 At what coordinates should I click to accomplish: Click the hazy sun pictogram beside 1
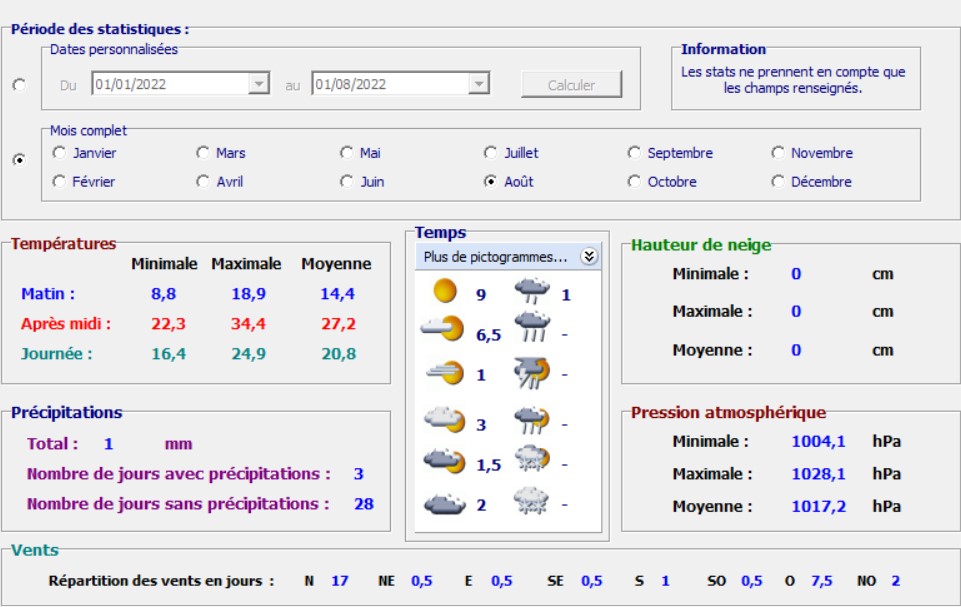click(x=445, y=372)
